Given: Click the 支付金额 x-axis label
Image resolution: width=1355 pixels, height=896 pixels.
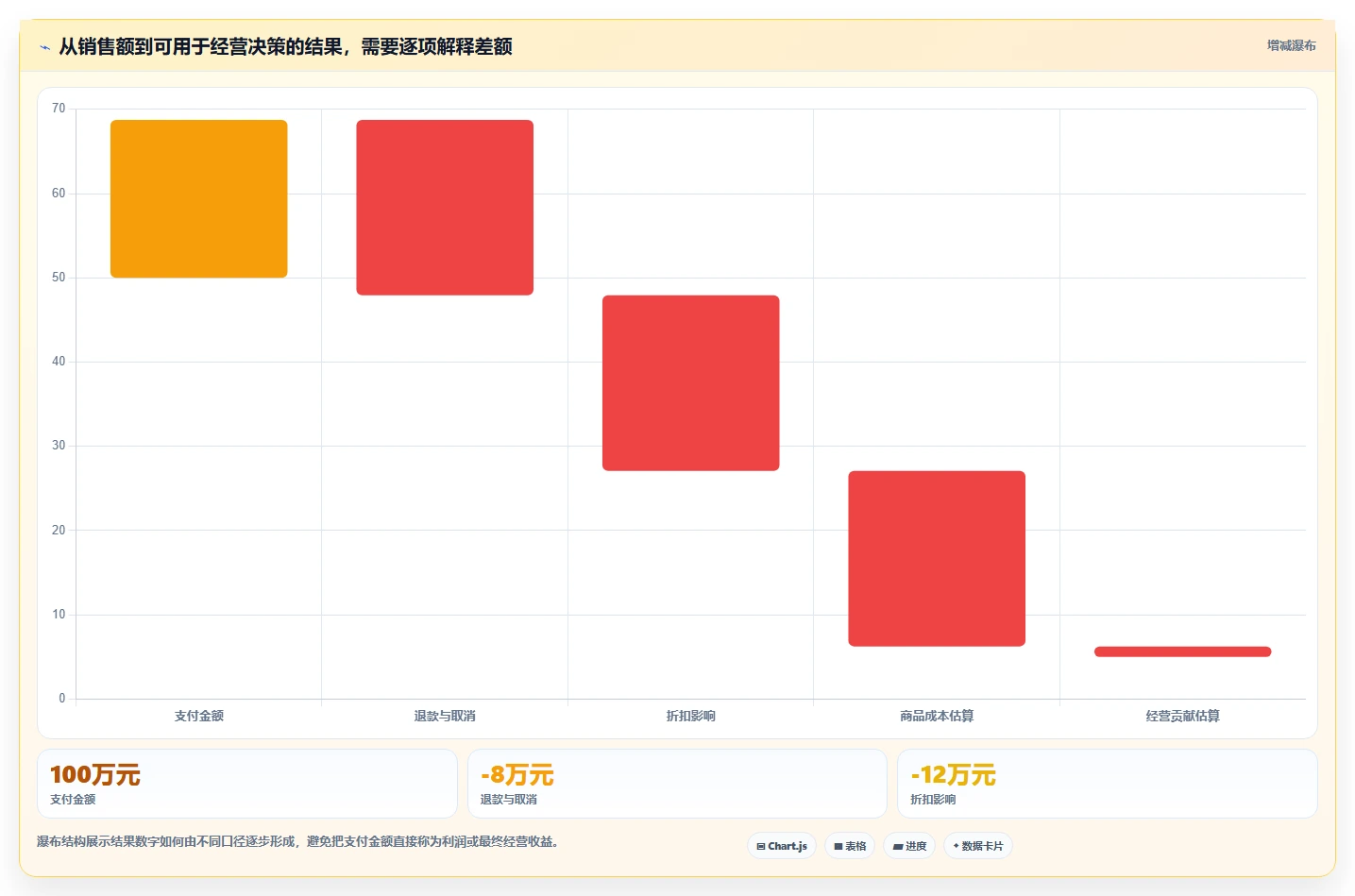Looking at the screenshot, I should (198, 716).
